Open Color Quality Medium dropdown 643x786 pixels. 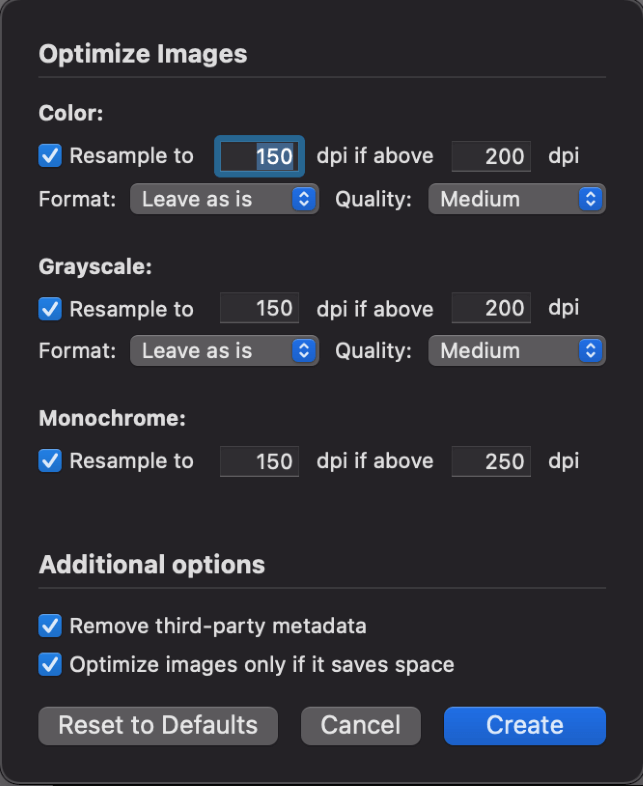(516, 199)
